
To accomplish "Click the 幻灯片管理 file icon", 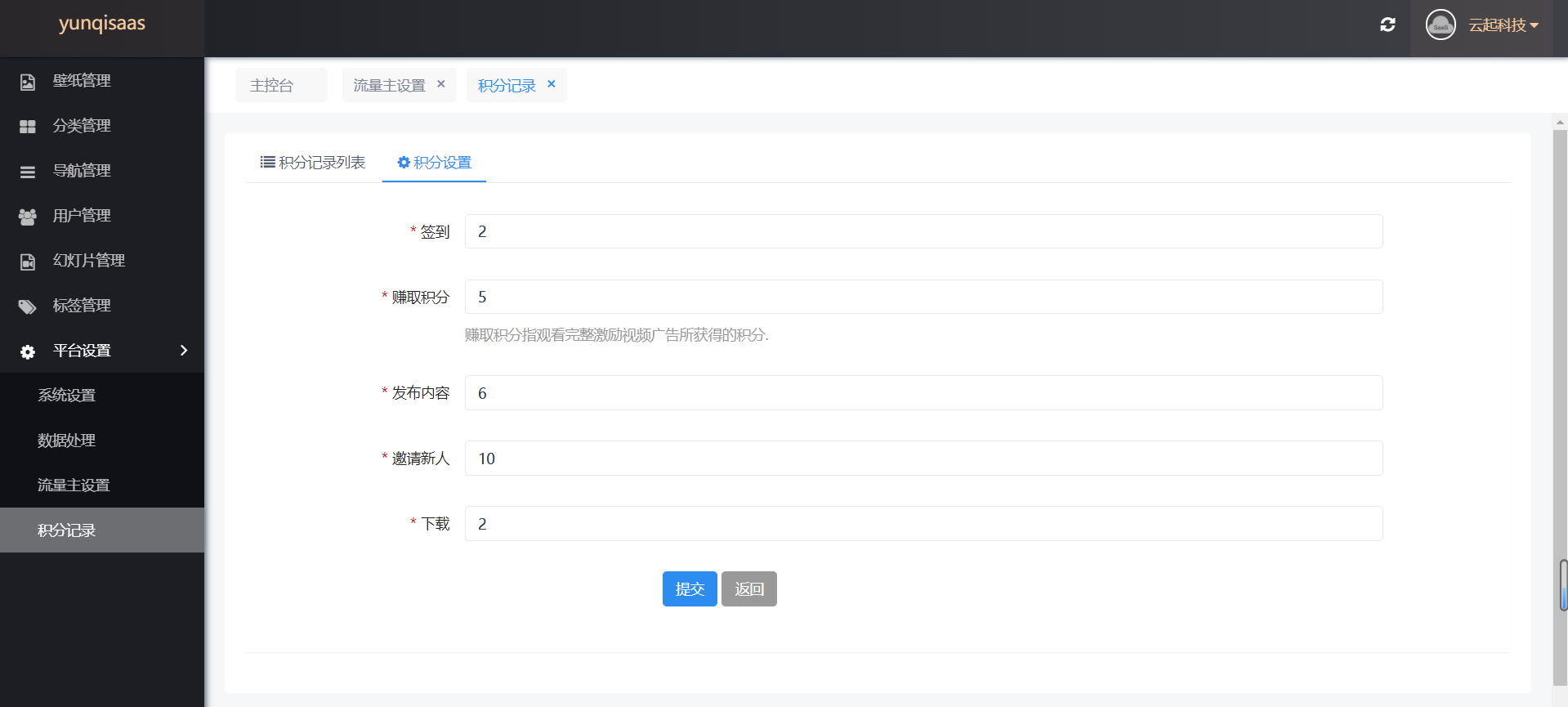I will pyautogui.click(x=28, y=262).
